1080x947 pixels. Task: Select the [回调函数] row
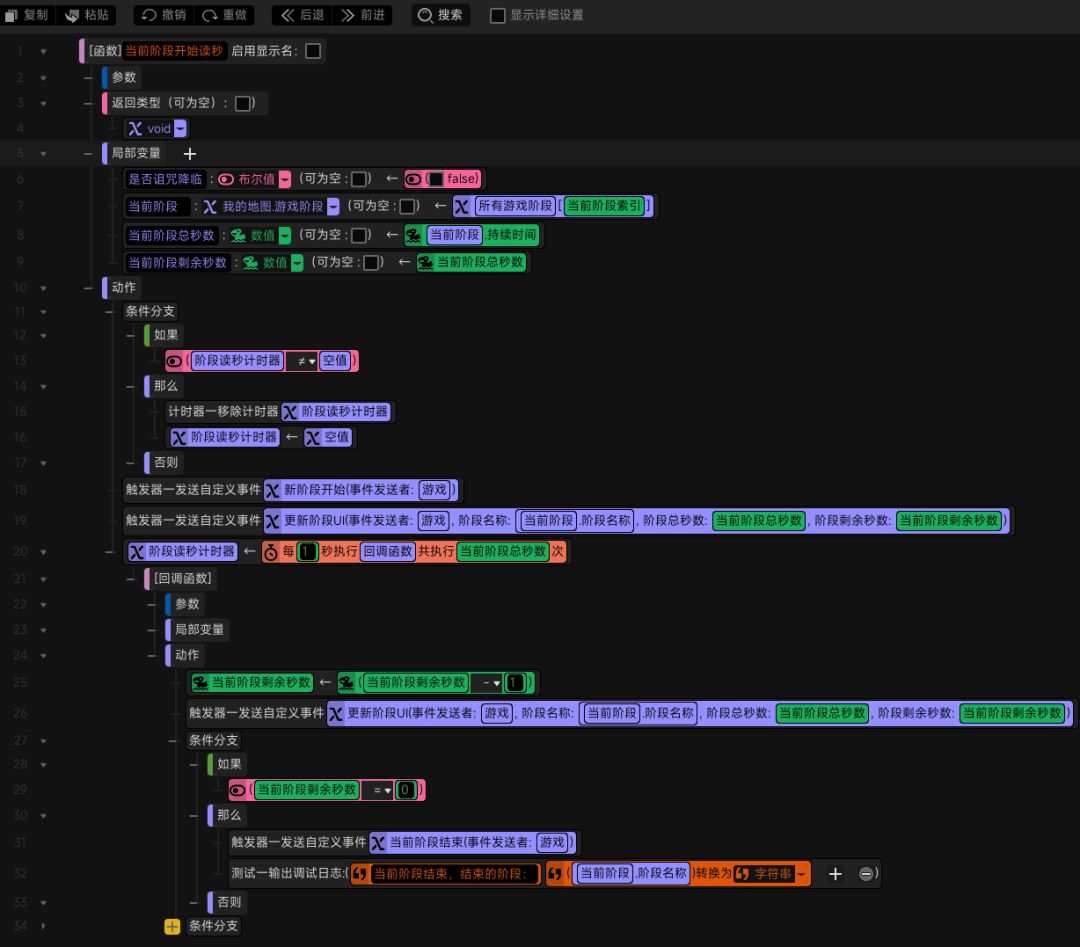182,579
